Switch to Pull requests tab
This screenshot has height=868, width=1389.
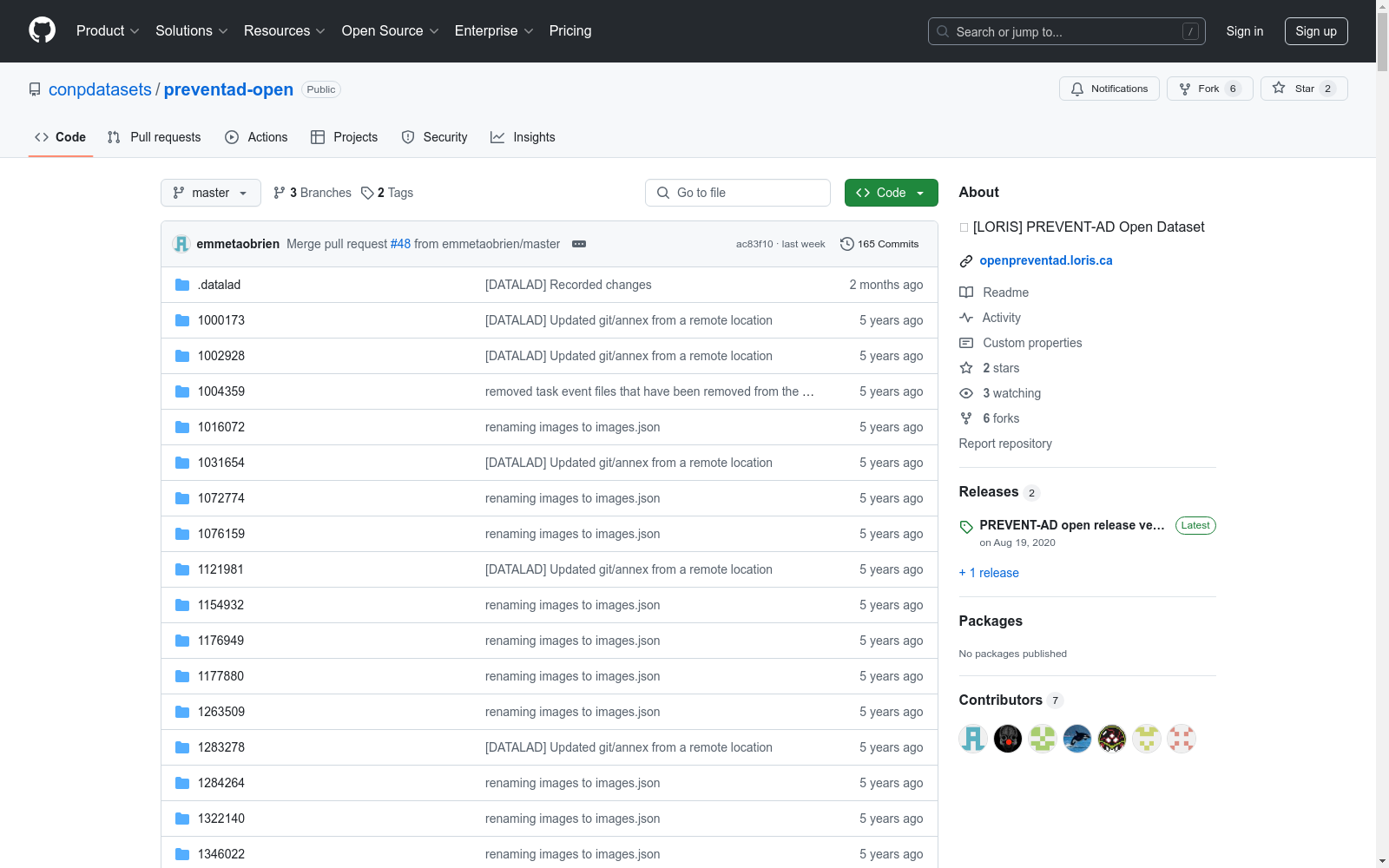pyautogui.click(x=154, y=137)
